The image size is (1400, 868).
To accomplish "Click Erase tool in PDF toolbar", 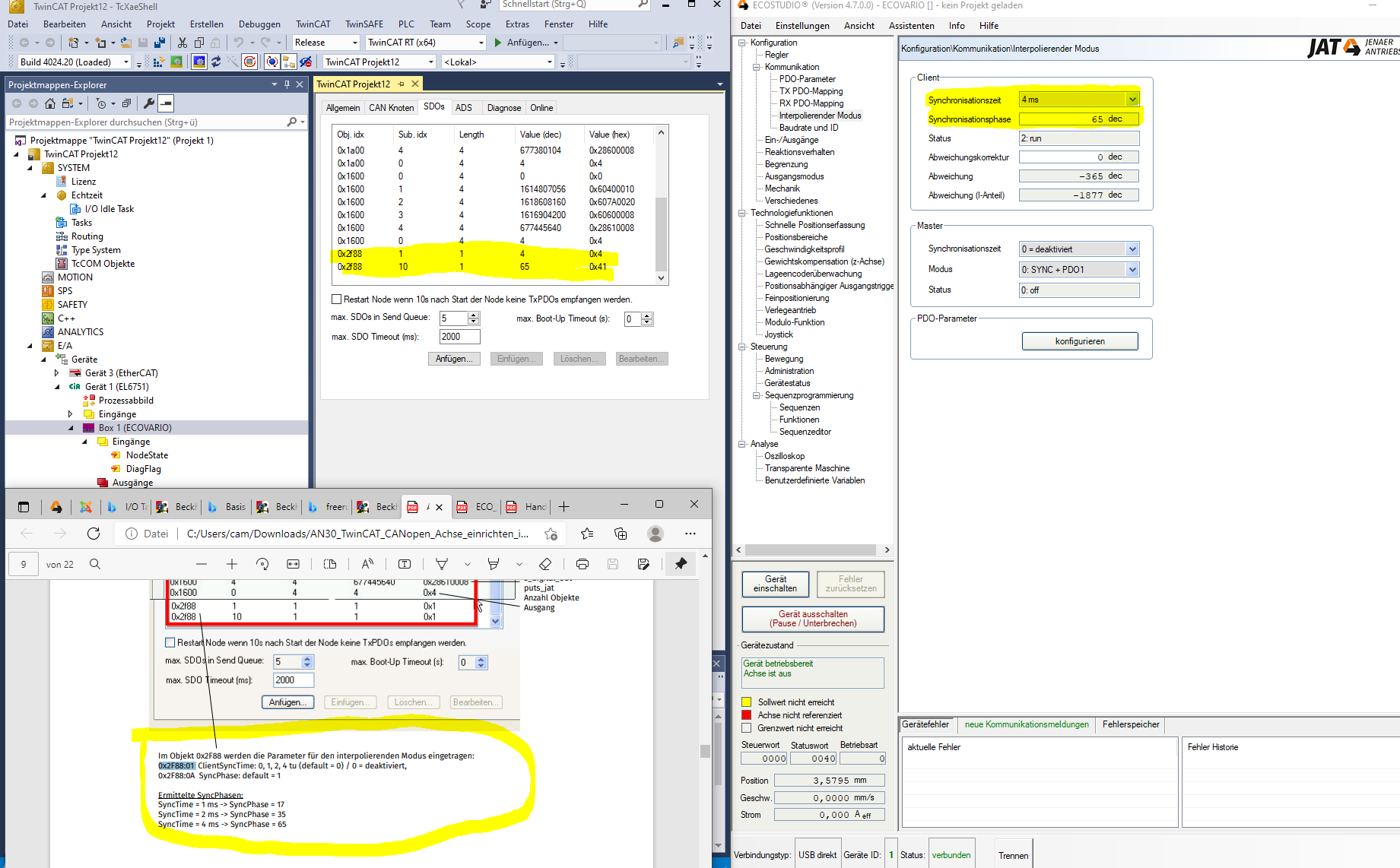I will pyautogui.click(x=545, y=564).
